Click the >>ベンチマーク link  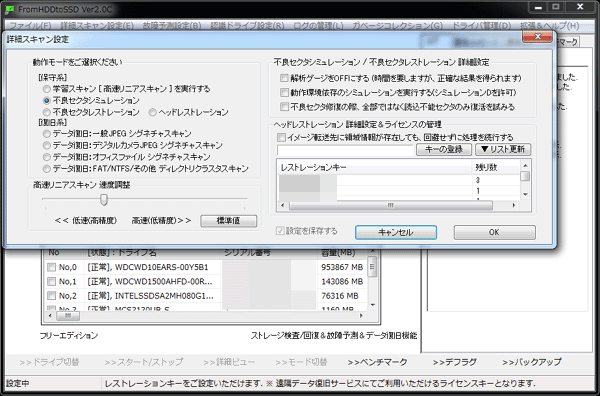377,362
